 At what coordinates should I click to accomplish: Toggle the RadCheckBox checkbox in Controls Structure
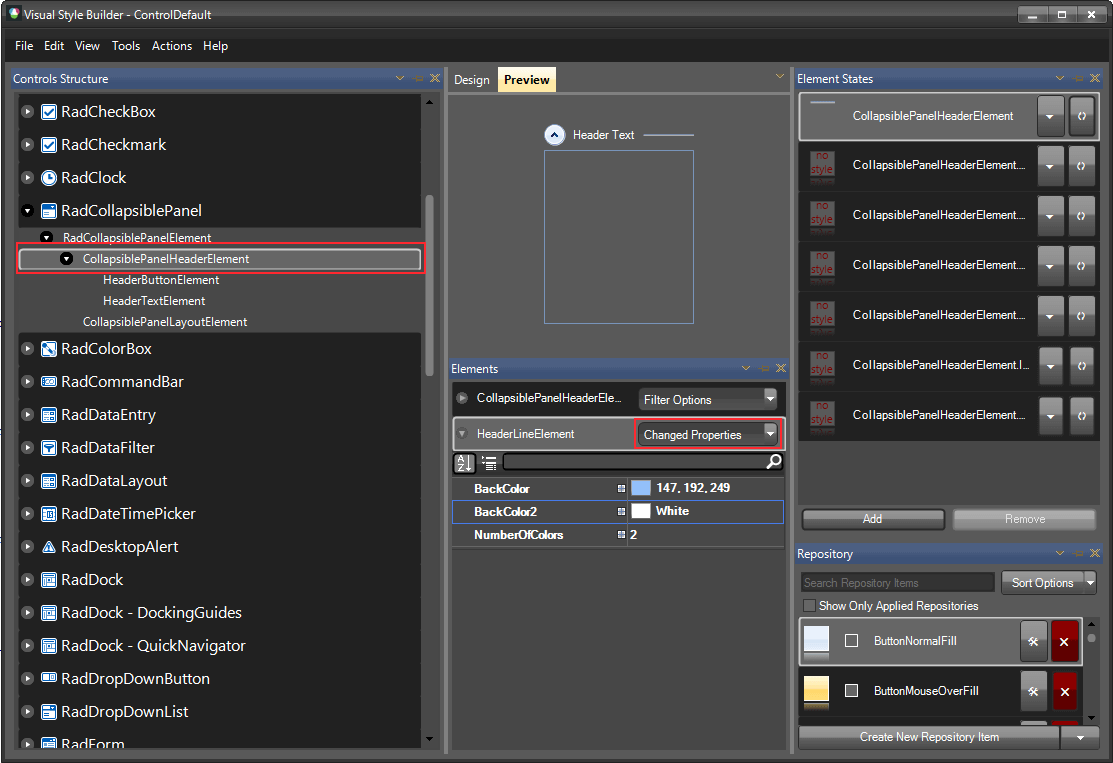pyautogui.click(x=47, y=111)
